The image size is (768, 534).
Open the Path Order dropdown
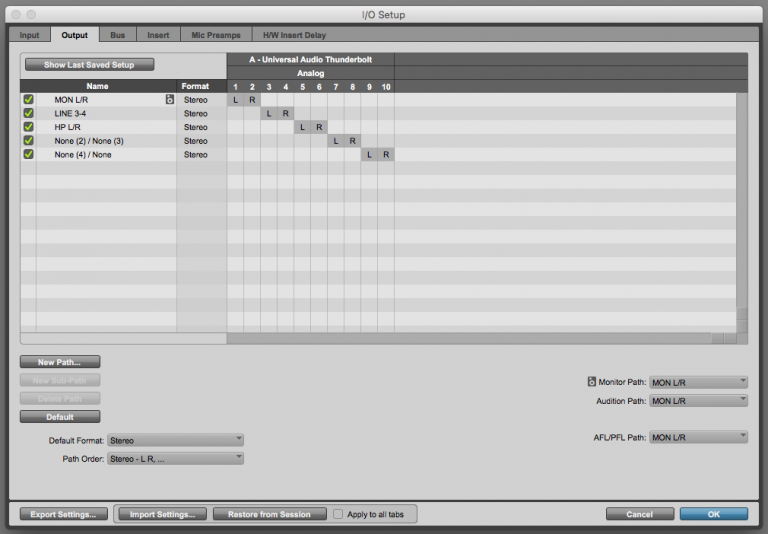click(175, 459)
